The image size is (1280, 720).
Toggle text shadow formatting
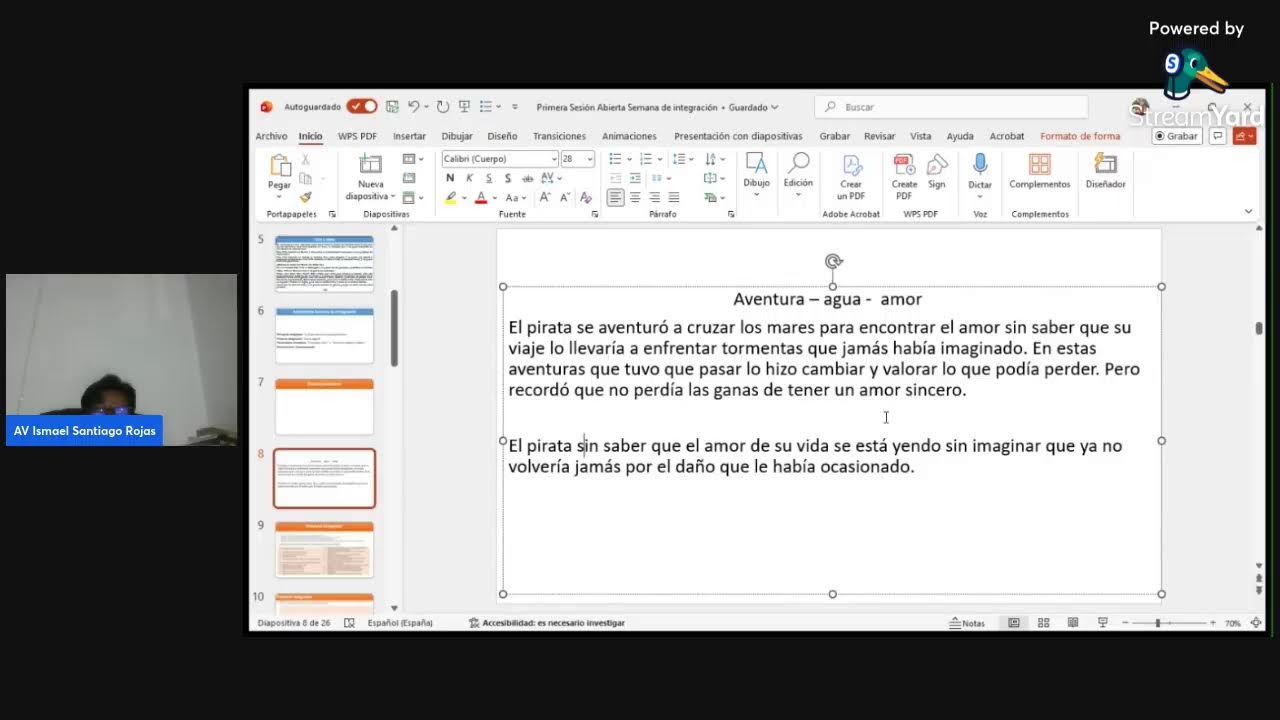(508, 178)
